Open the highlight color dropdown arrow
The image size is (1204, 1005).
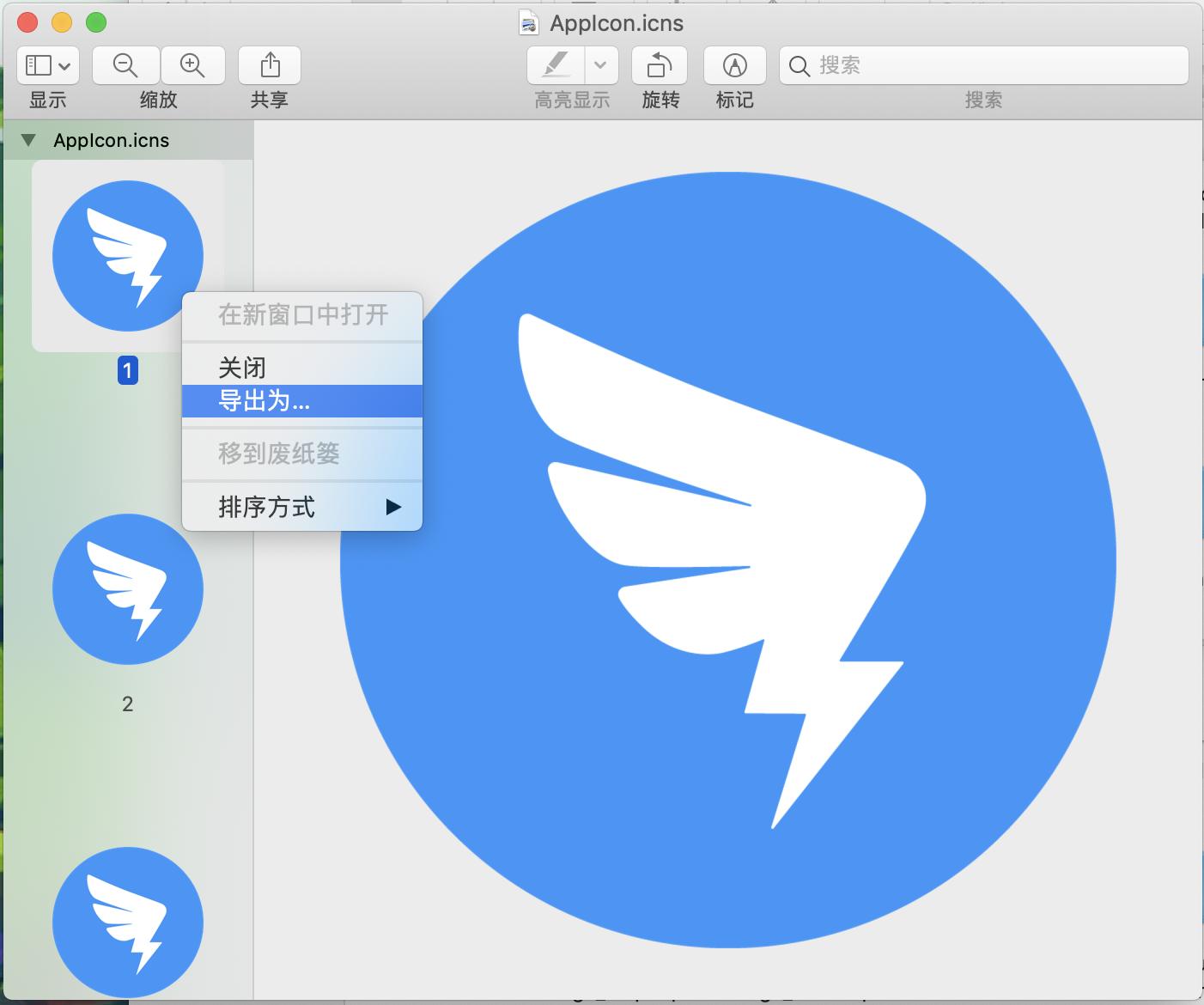tap(600, 65)
